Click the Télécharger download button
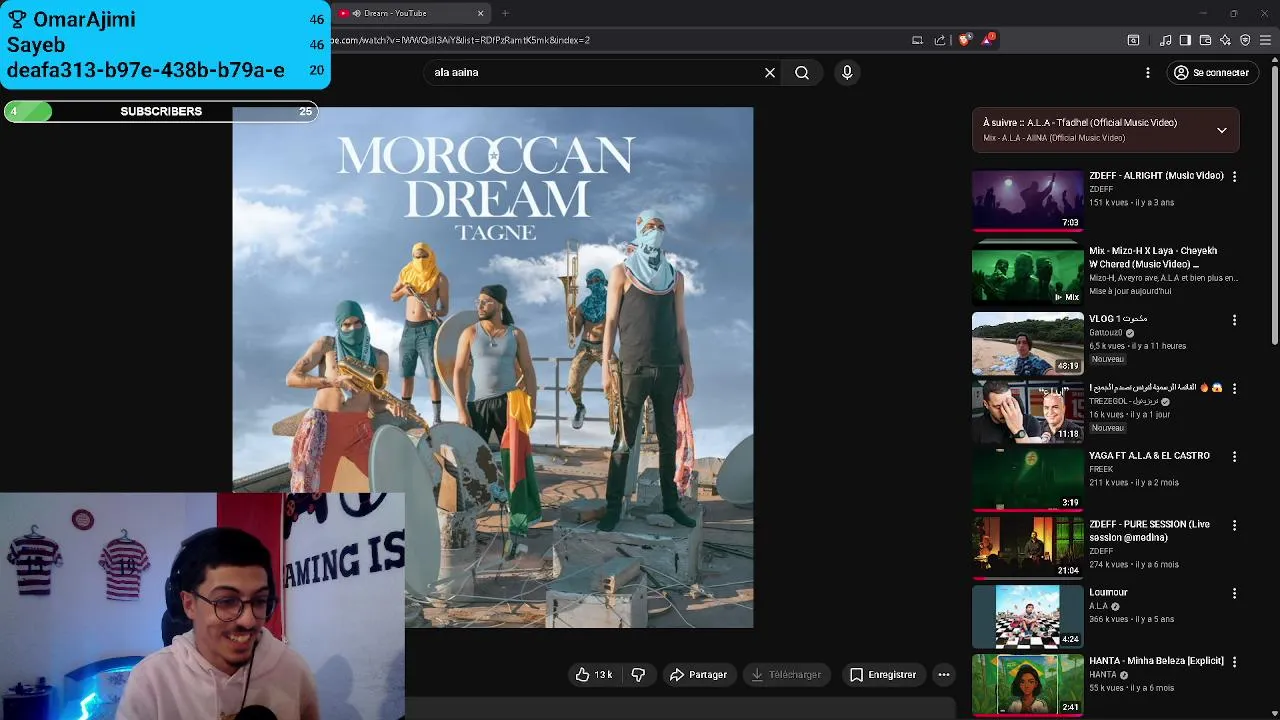 [x=786, y=675]
